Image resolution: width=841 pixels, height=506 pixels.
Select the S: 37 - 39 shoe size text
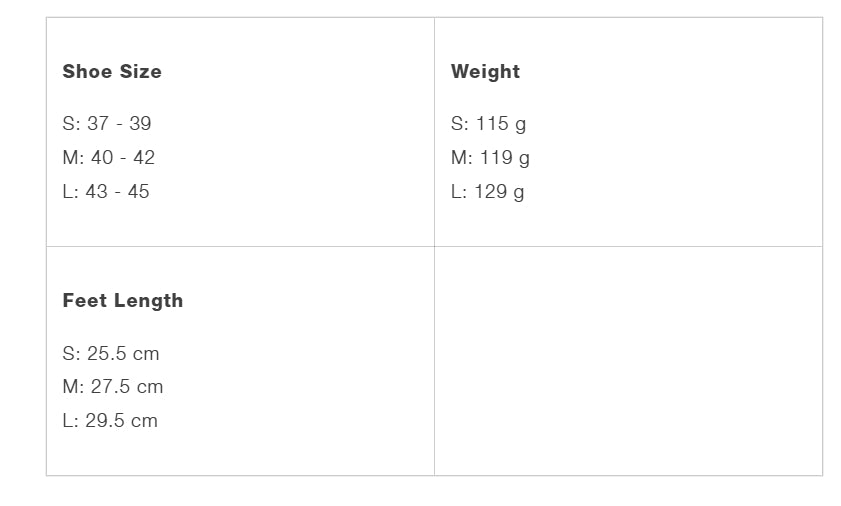[106, 124]
